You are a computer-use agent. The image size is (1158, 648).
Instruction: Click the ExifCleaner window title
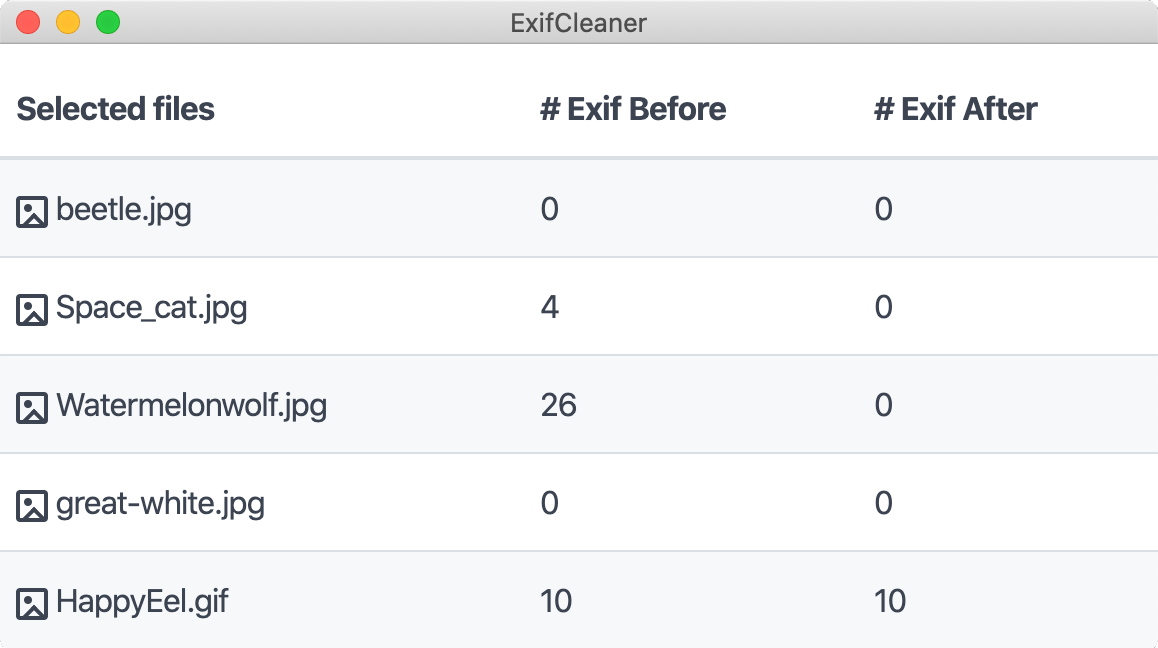[x=579, y=22]
